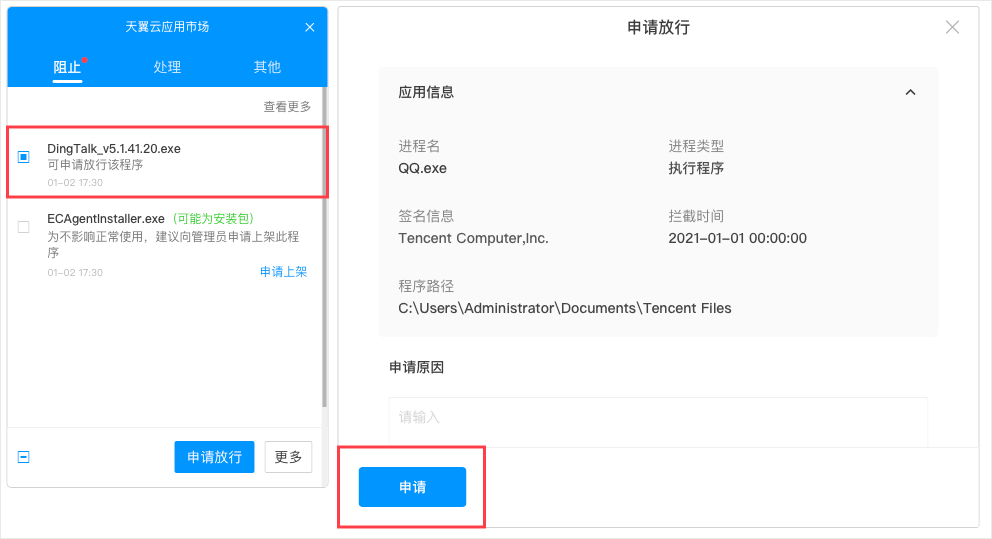This screenshot has height=539, width=992.
Task: Click the blocked list vertical scrollbar
Action: pyautogui.click(x=324, y=250)
